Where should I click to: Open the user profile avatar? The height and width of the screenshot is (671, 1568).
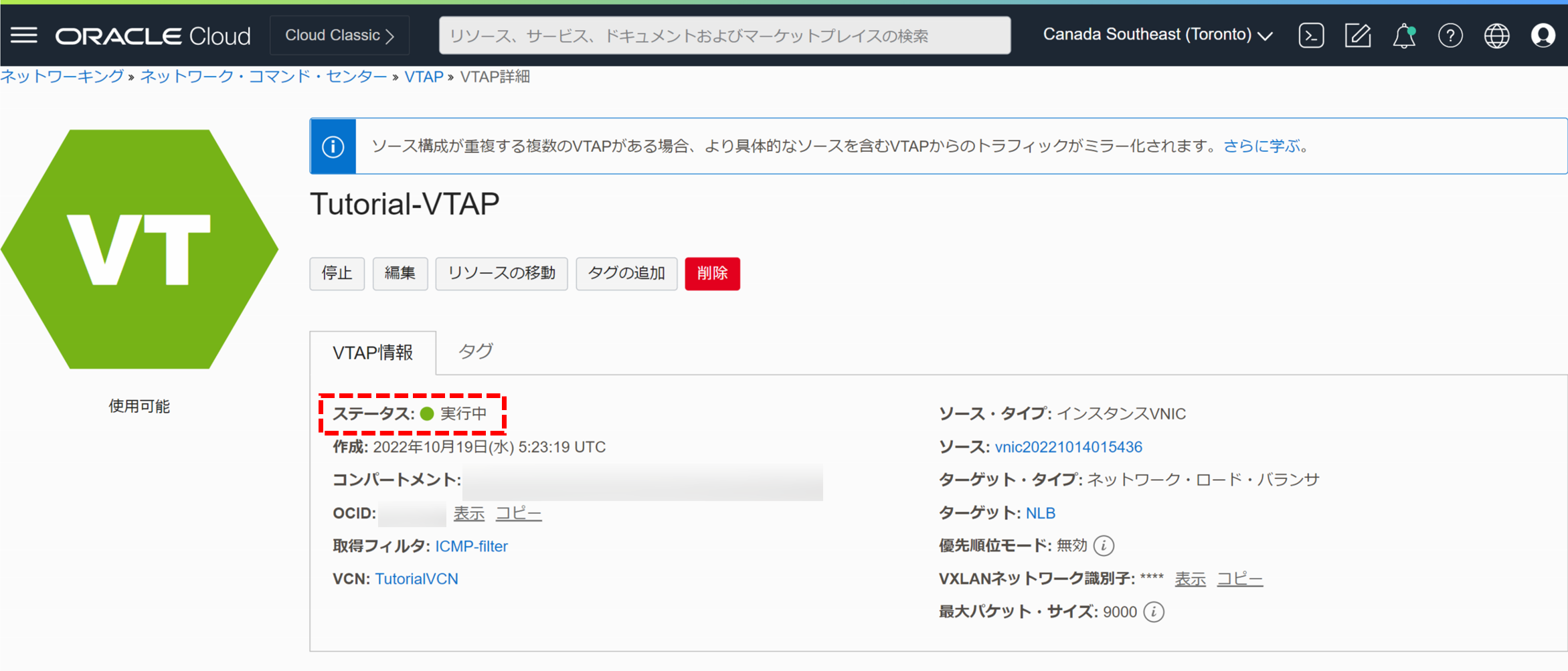coord(1543,35)
